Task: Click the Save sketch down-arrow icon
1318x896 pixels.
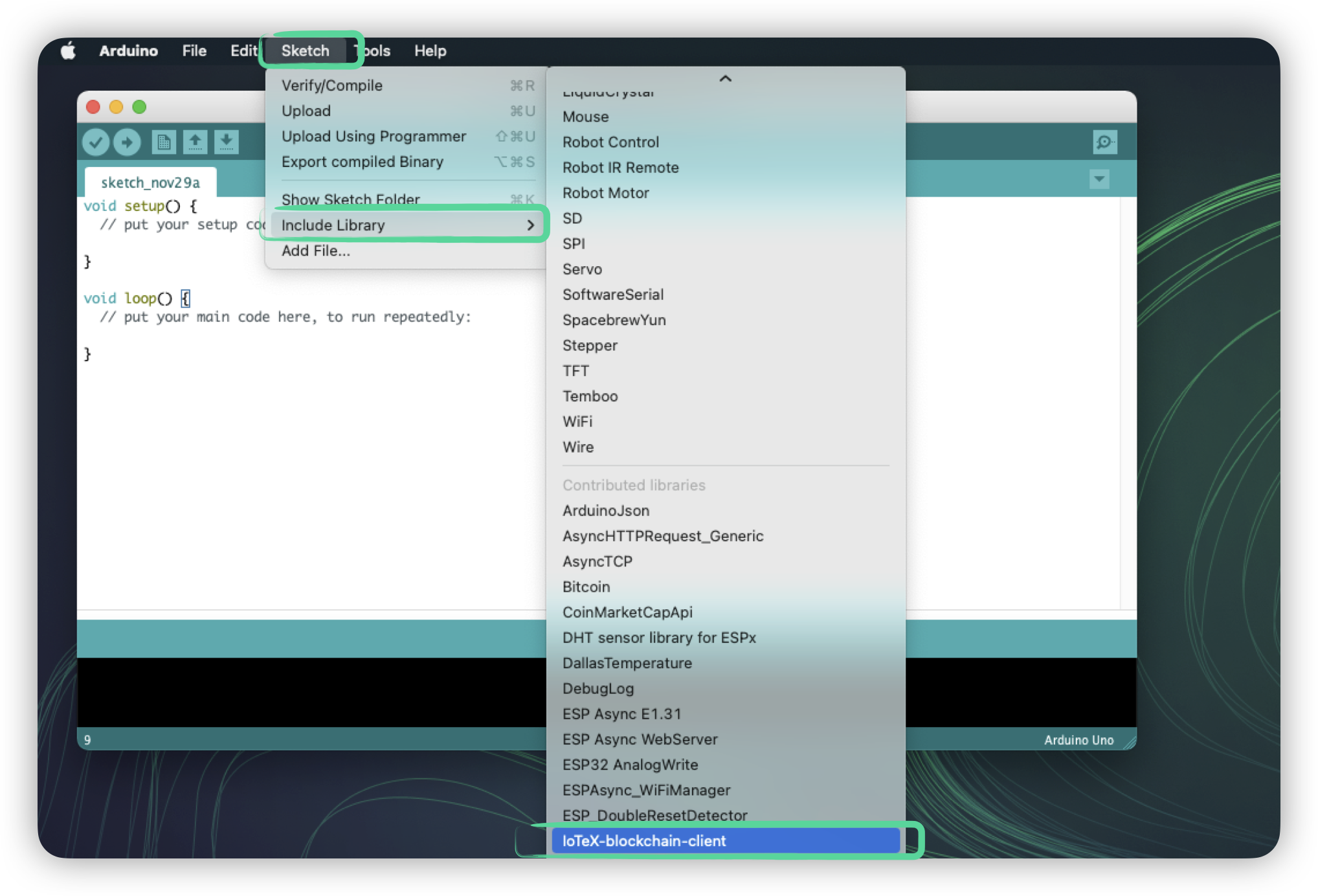Action: (x=226, y=142)
